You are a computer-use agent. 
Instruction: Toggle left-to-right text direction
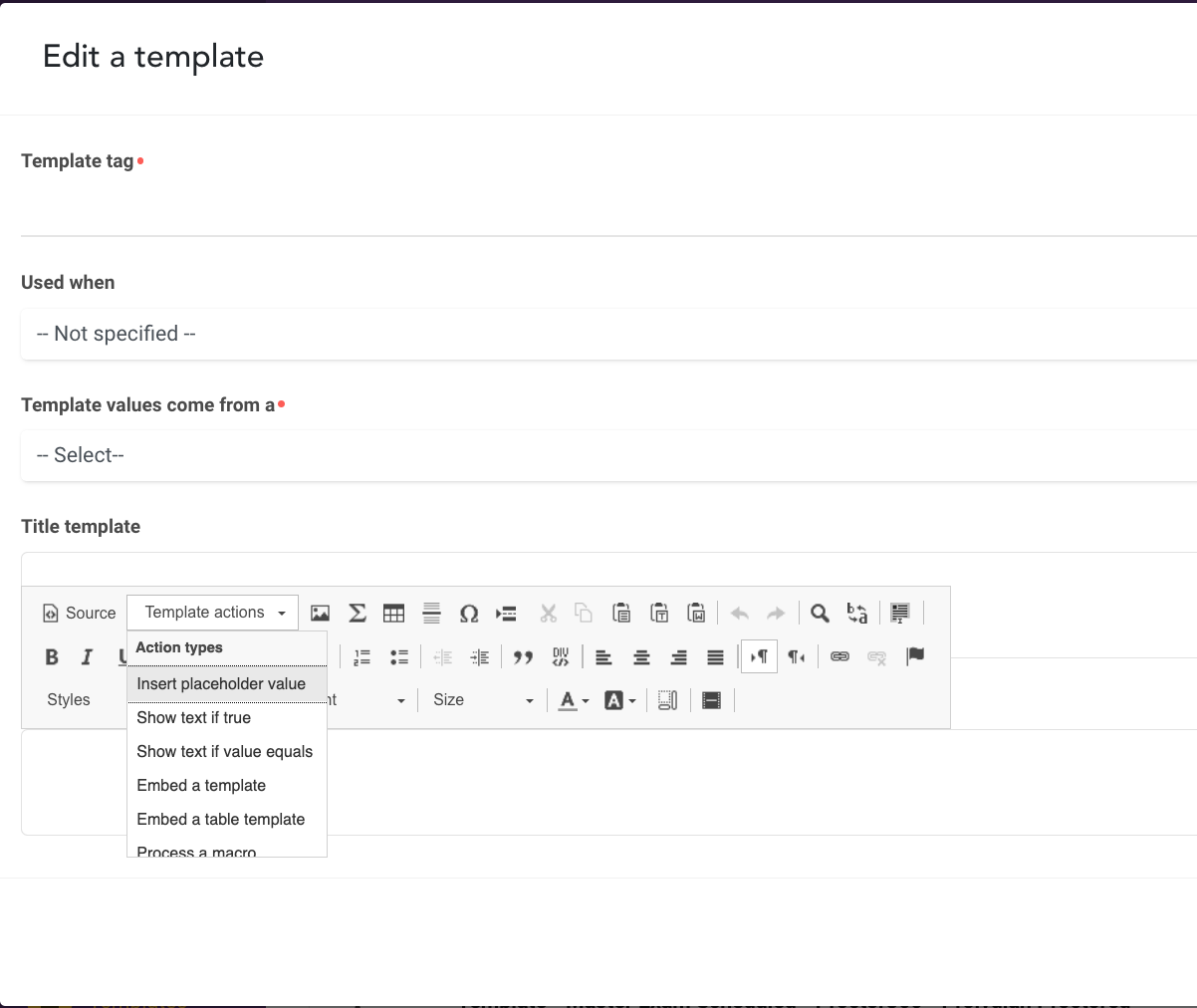point(759,656)
